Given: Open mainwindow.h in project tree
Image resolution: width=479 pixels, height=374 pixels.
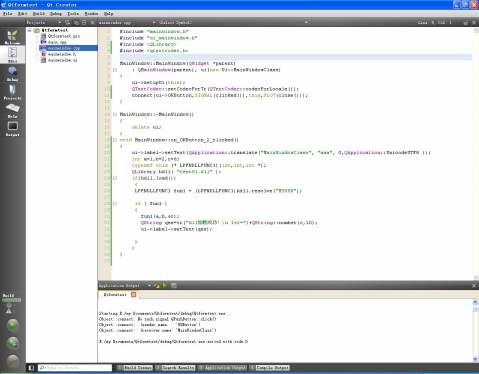Looking at the screenshot, I should pyautogui.click(x=62, y=54).
